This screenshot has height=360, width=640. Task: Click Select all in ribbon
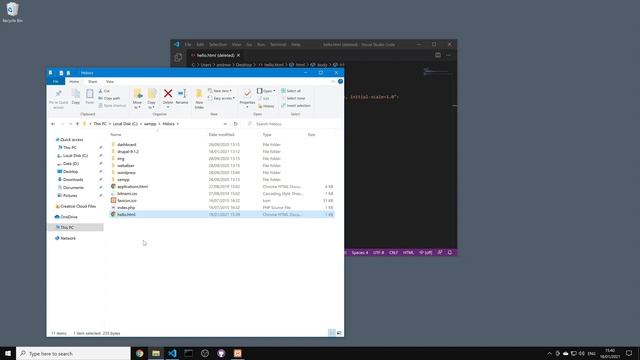click(291, 91)
